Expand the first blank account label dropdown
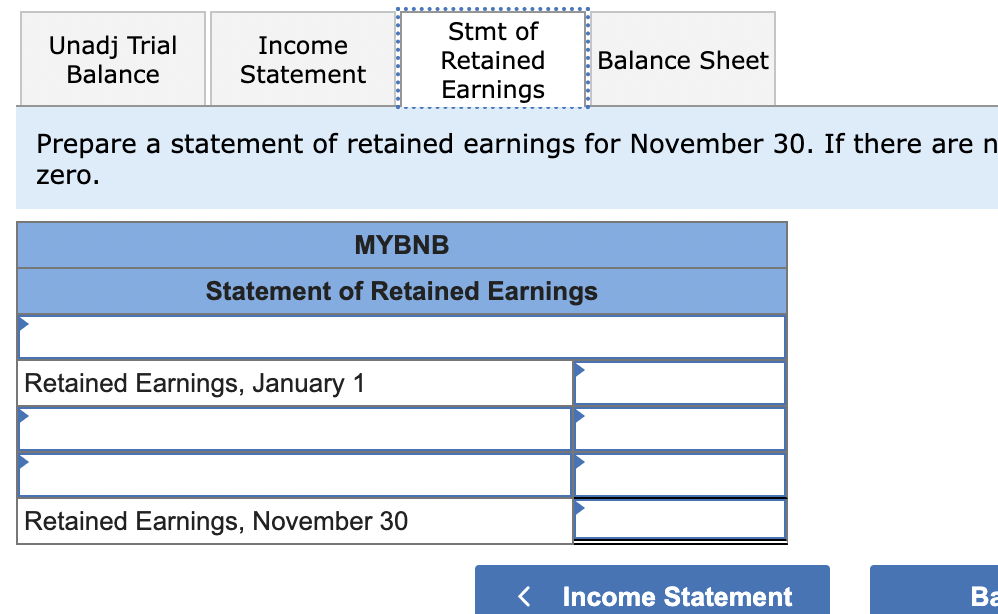This screenshot has height=614, width=998. point(295,429)
